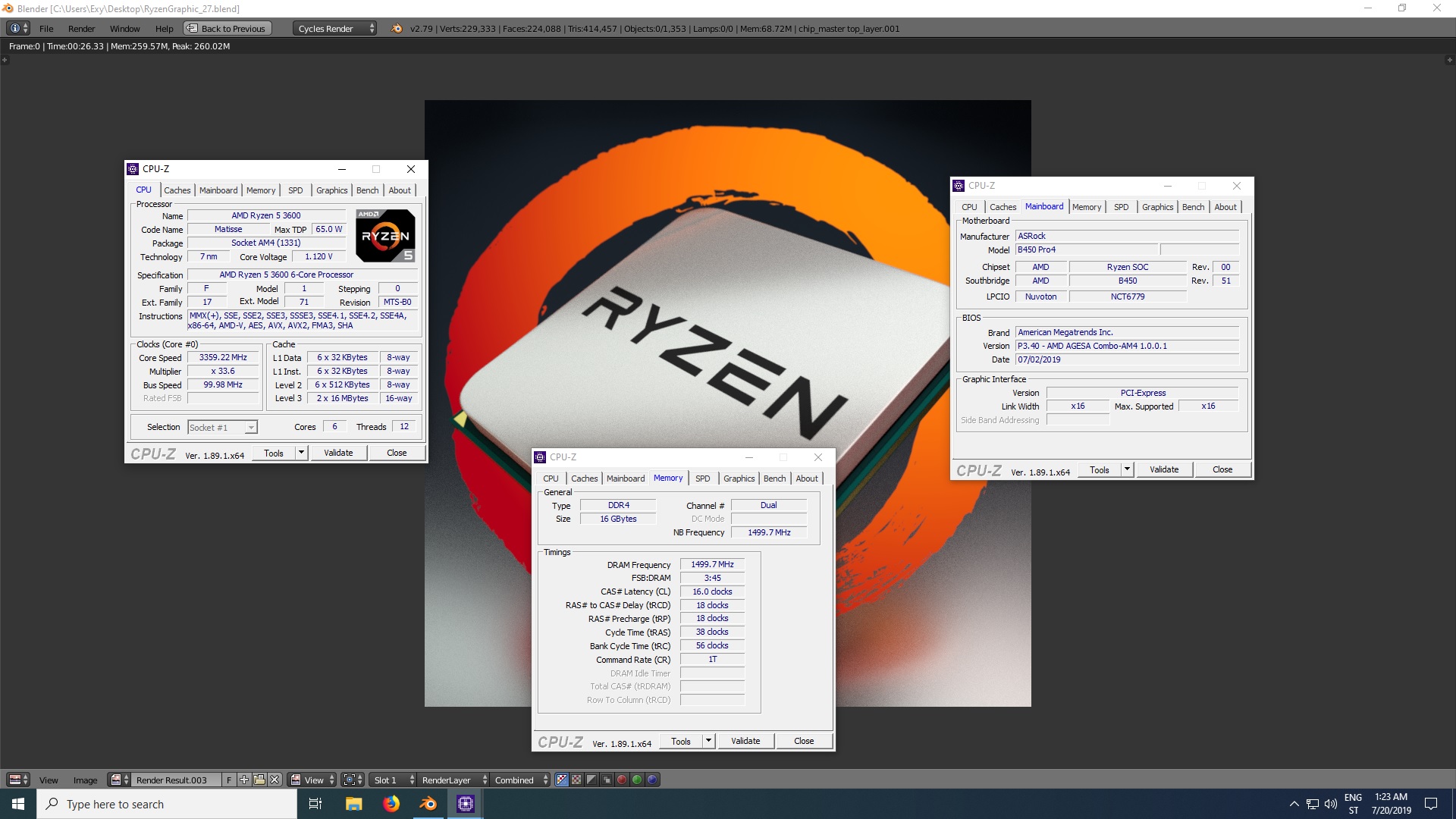Show only the Blue channel
1456x819 pixels.
652,780
